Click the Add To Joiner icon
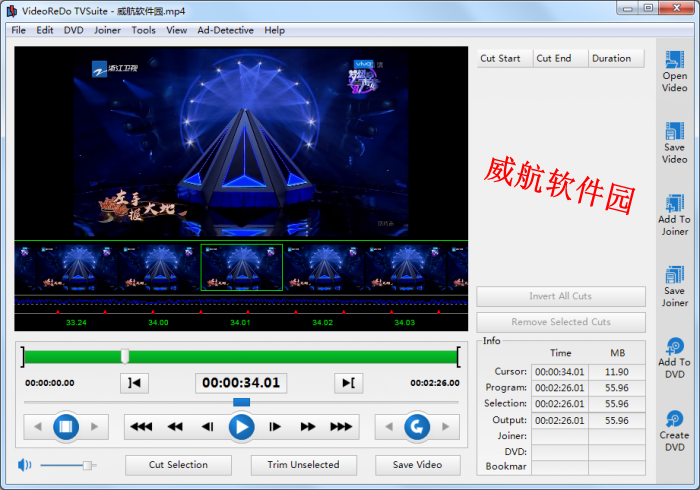 (x=675, y=215)
